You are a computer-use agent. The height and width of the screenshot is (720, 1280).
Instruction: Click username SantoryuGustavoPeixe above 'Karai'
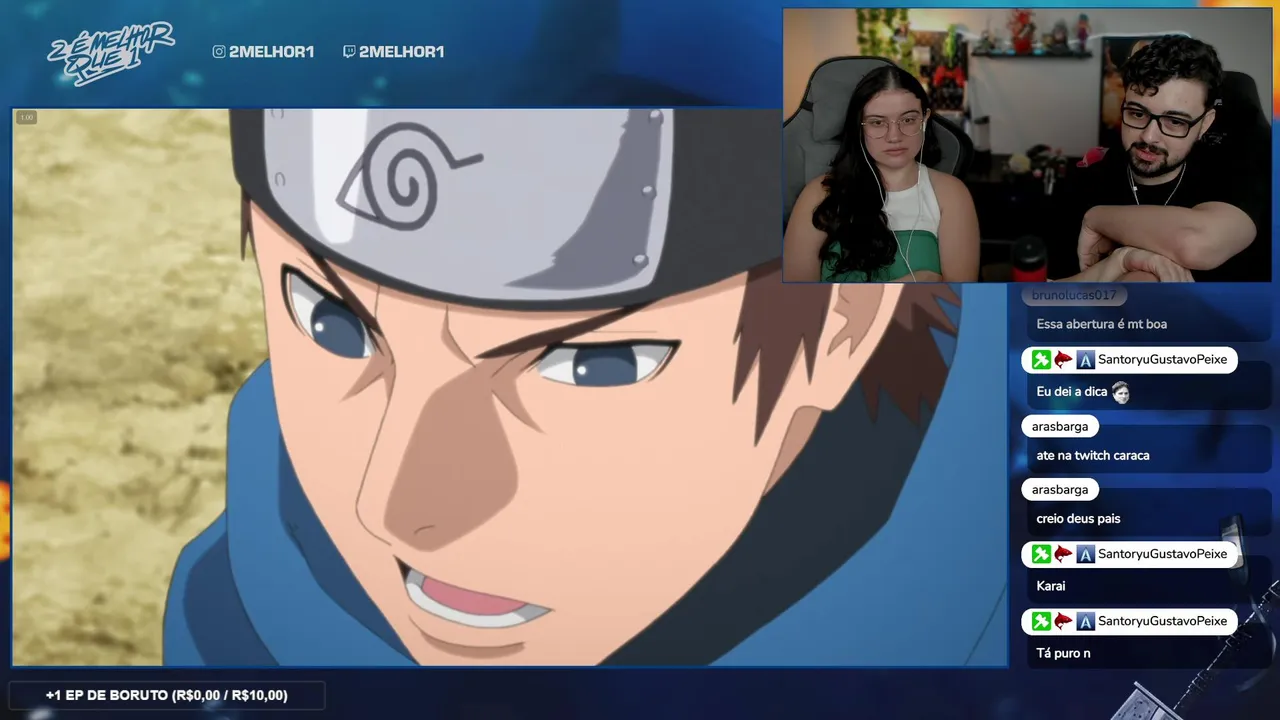point(1162,554)
